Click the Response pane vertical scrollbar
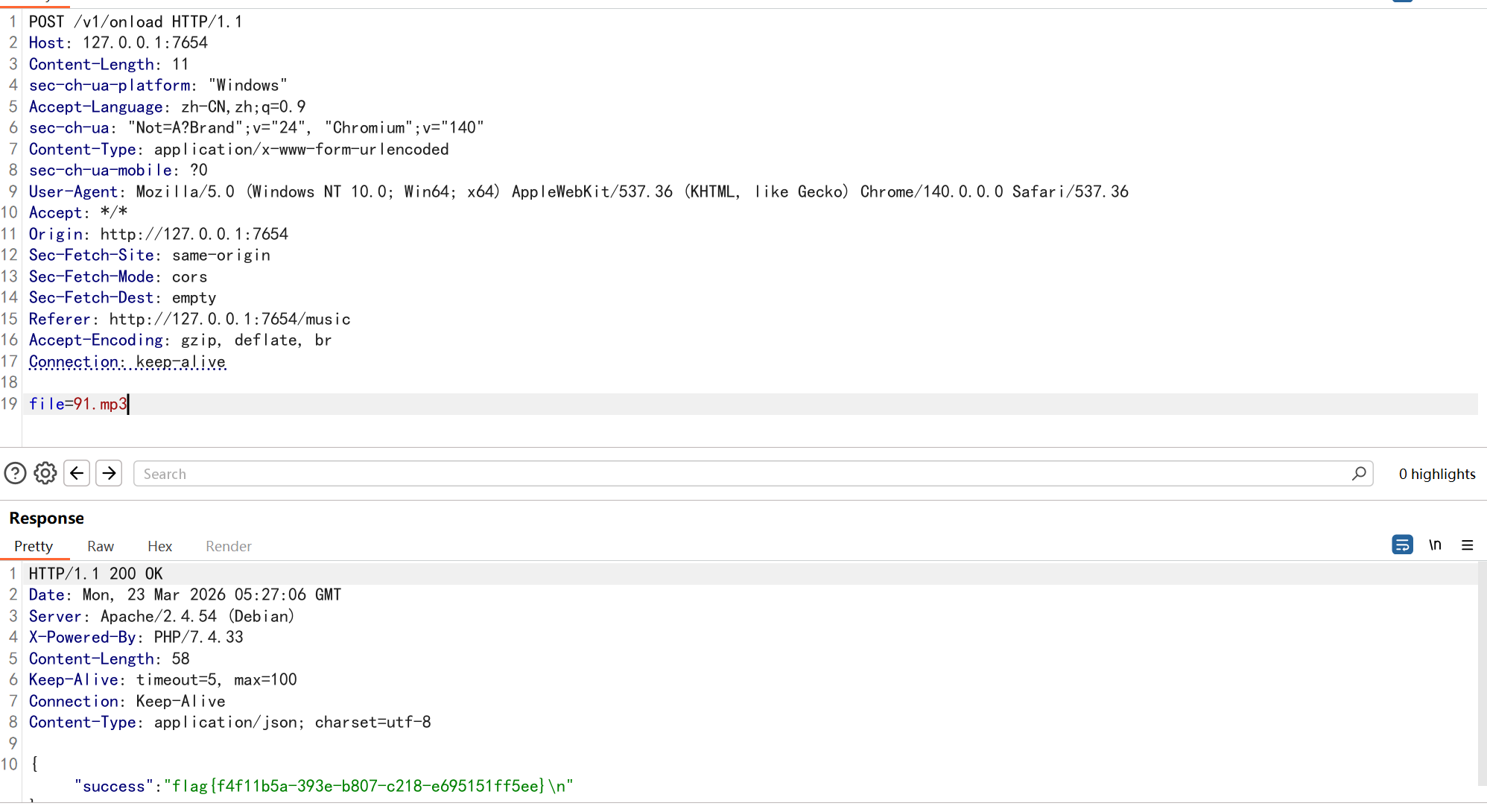Screen dimensions: 1487x812 click(1482, 670)
